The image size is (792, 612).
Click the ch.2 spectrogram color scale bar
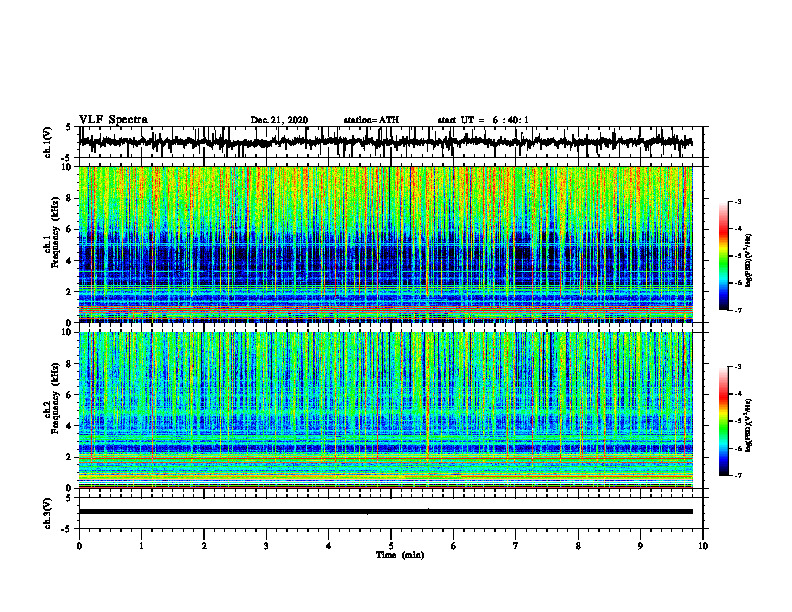tap(723, 421)
